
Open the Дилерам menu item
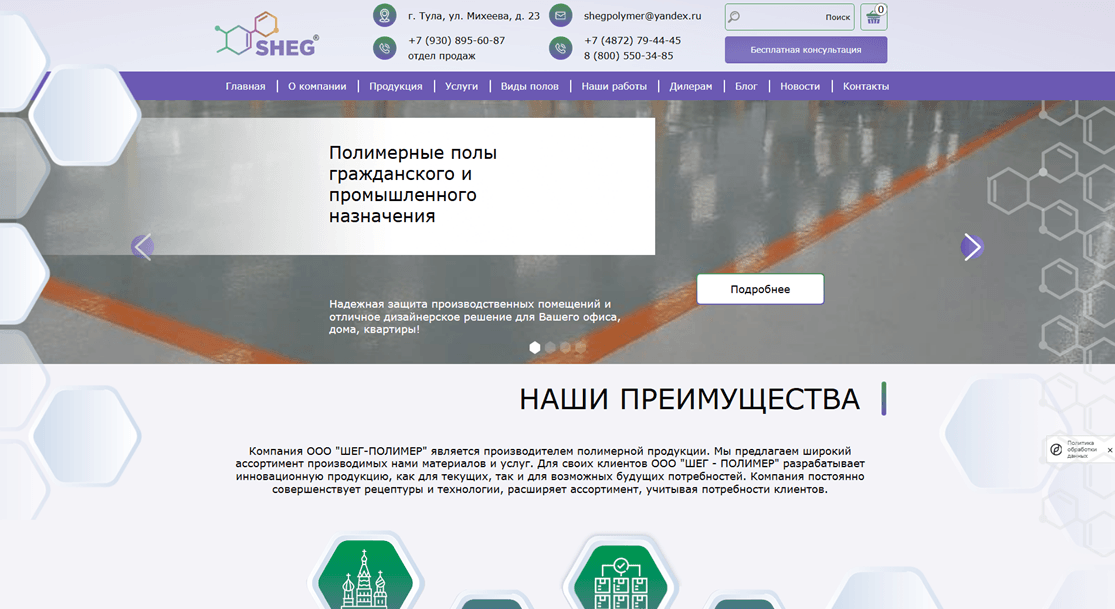point(690,86)
